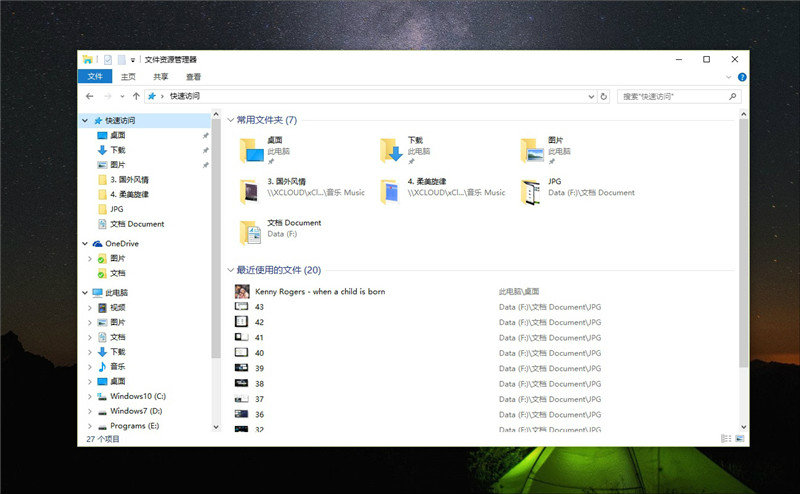Open the 文件 menu tab
Image resolution: width=800 pixels, height=494 pixels.
(x=95, y=77)
